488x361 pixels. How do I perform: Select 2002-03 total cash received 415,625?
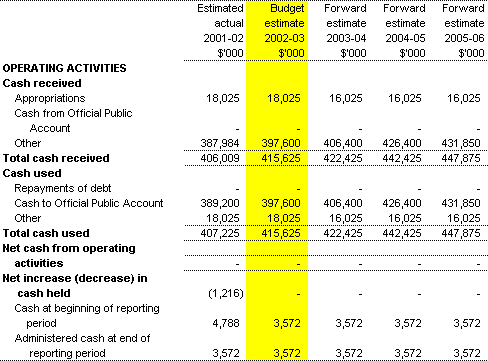pyautogui.click(x=281, y=158)
